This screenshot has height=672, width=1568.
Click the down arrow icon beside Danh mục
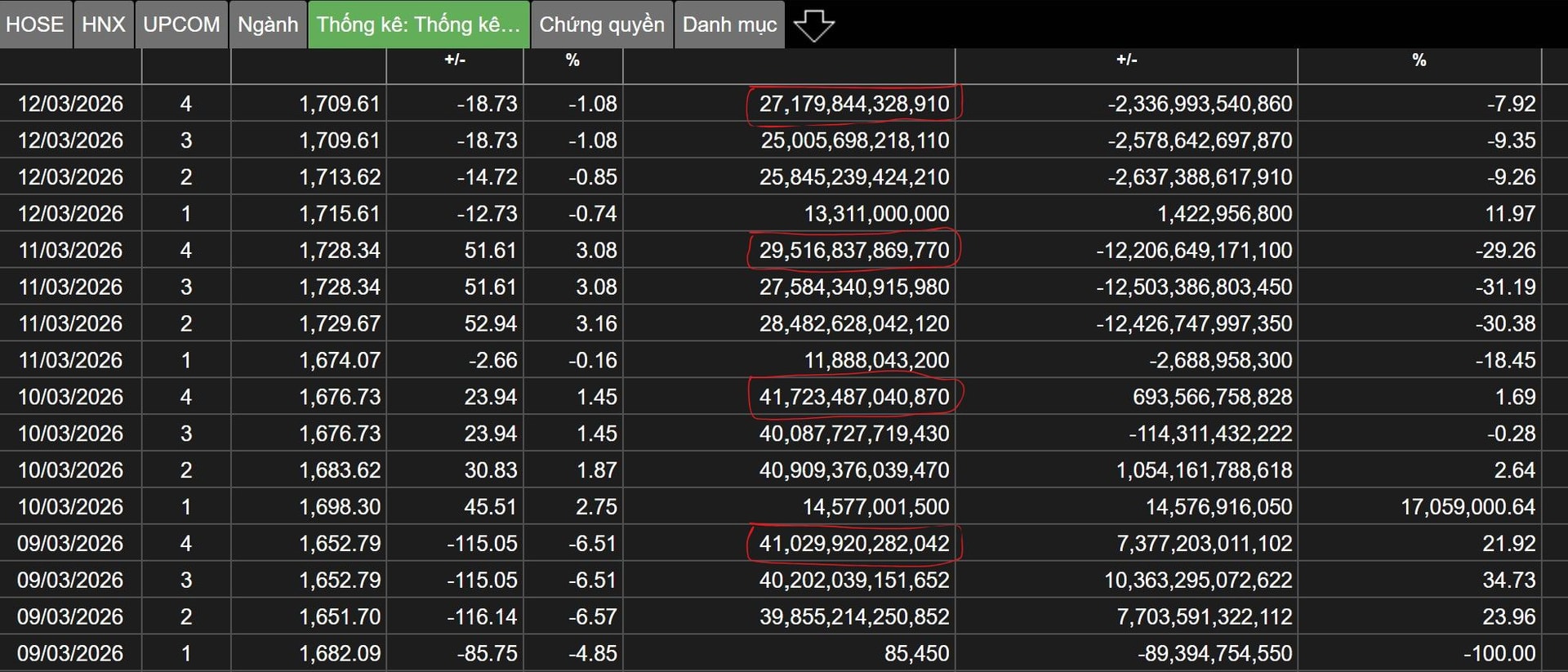tap(813, 25)
